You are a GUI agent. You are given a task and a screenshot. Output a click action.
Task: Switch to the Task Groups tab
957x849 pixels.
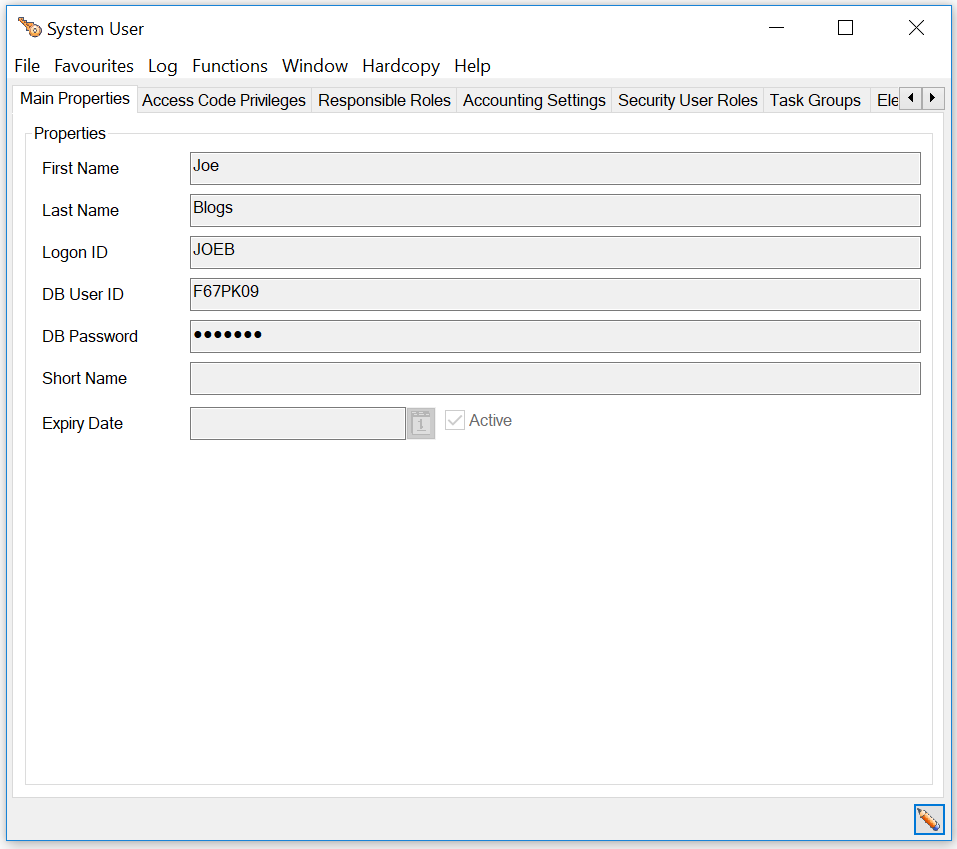pos(815,100)
